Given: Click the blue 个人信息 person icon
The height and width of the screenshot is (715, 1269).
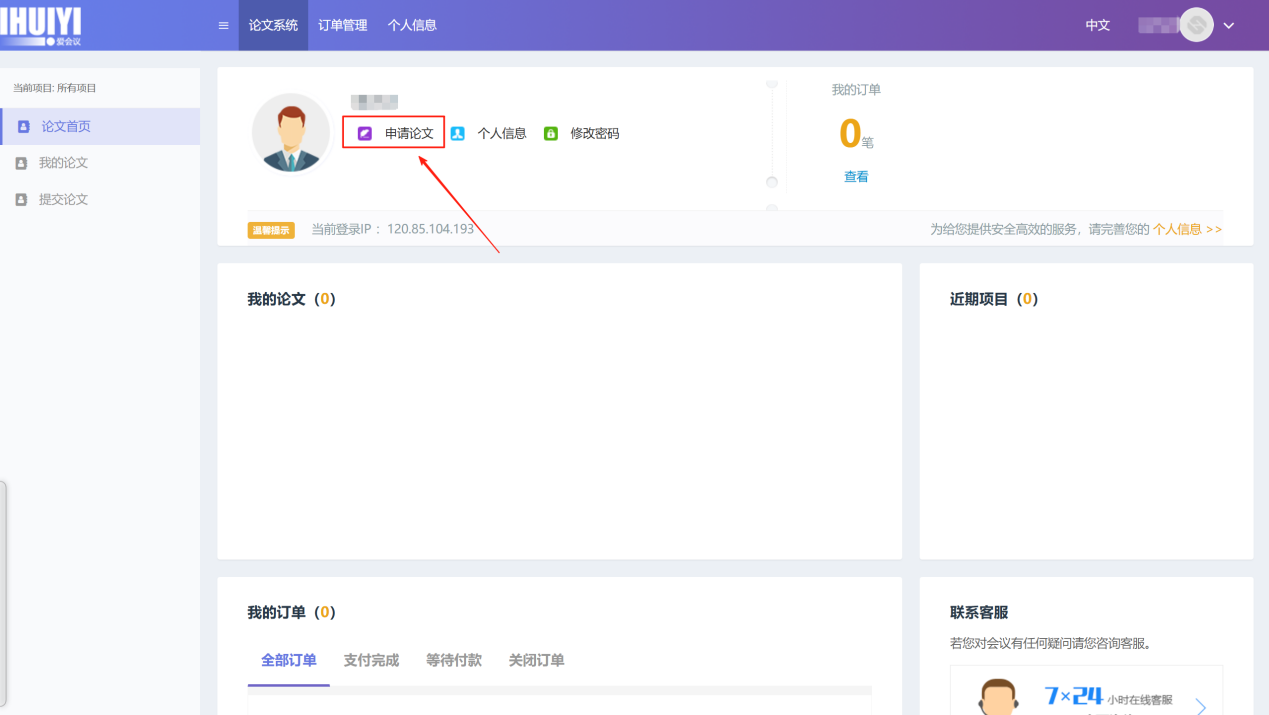Looking at the screenshot, I should click(457, 133).
